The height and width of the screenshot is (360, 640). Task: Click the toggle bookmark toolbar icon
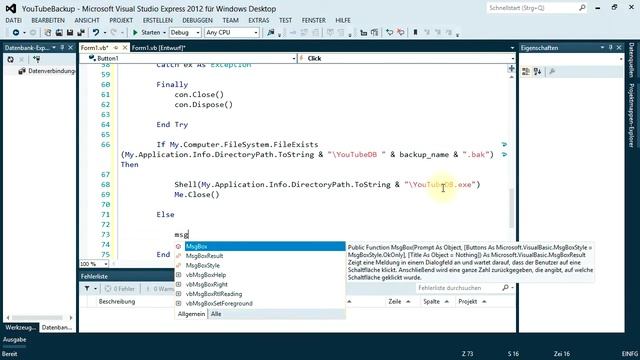pyautogui.click(x=415, y=32)
